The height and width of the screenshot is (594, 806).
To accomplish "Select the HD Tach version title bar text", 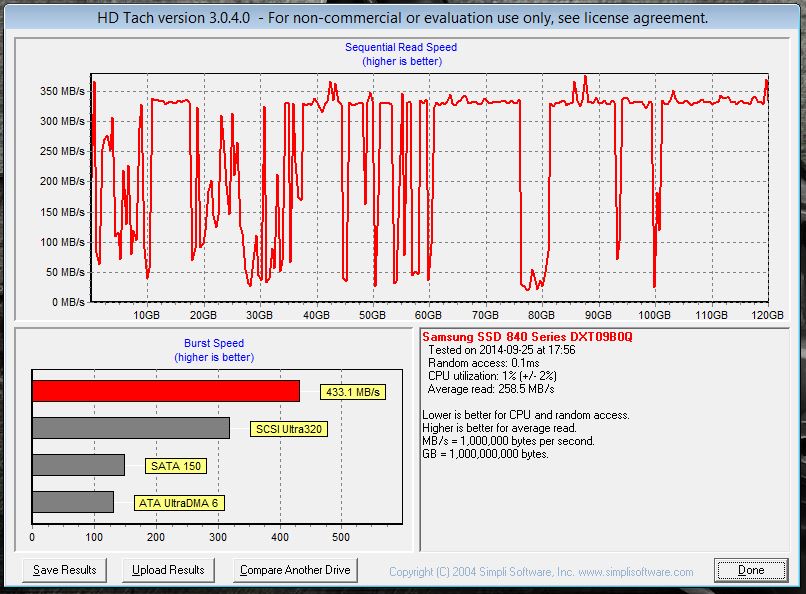I will coord(402,18).
